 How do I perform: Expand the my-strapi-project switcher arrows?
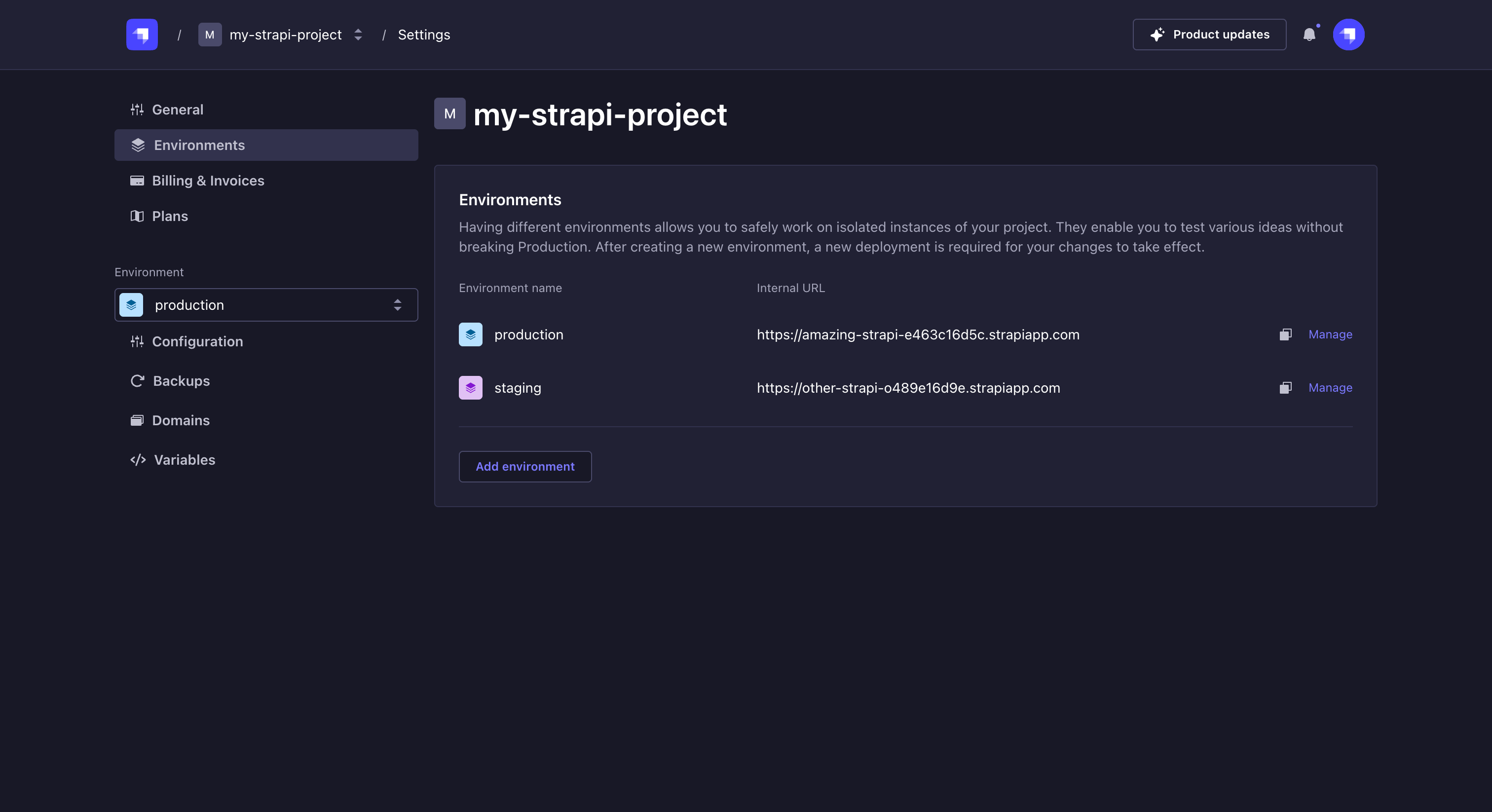(x=358, y=35)
